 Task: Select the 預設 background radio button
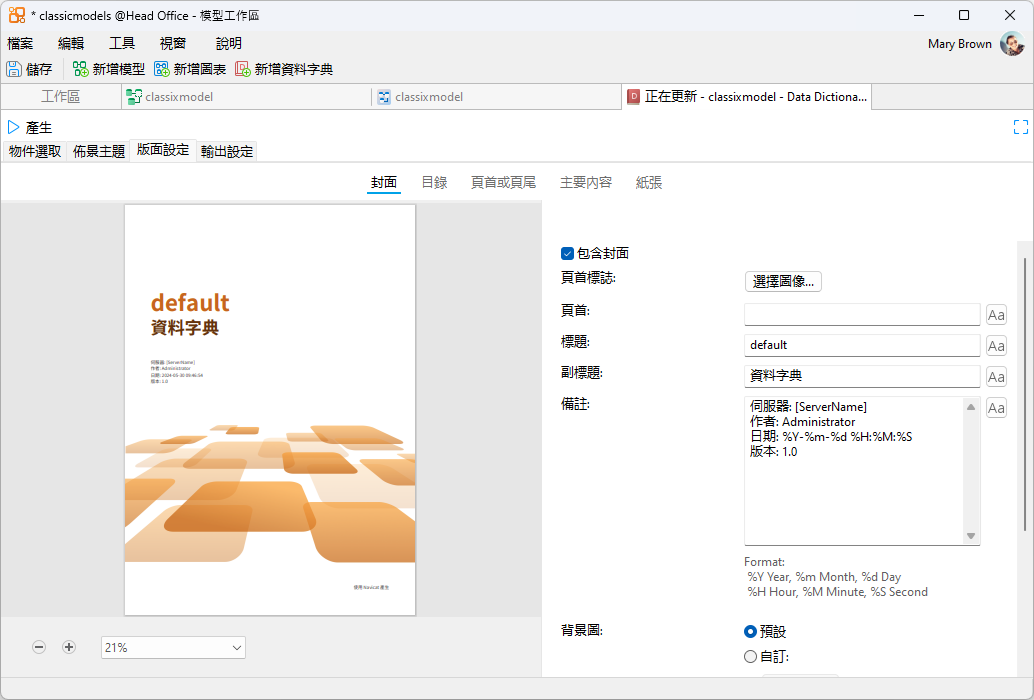pyautogui.click(x=751, y=632)
